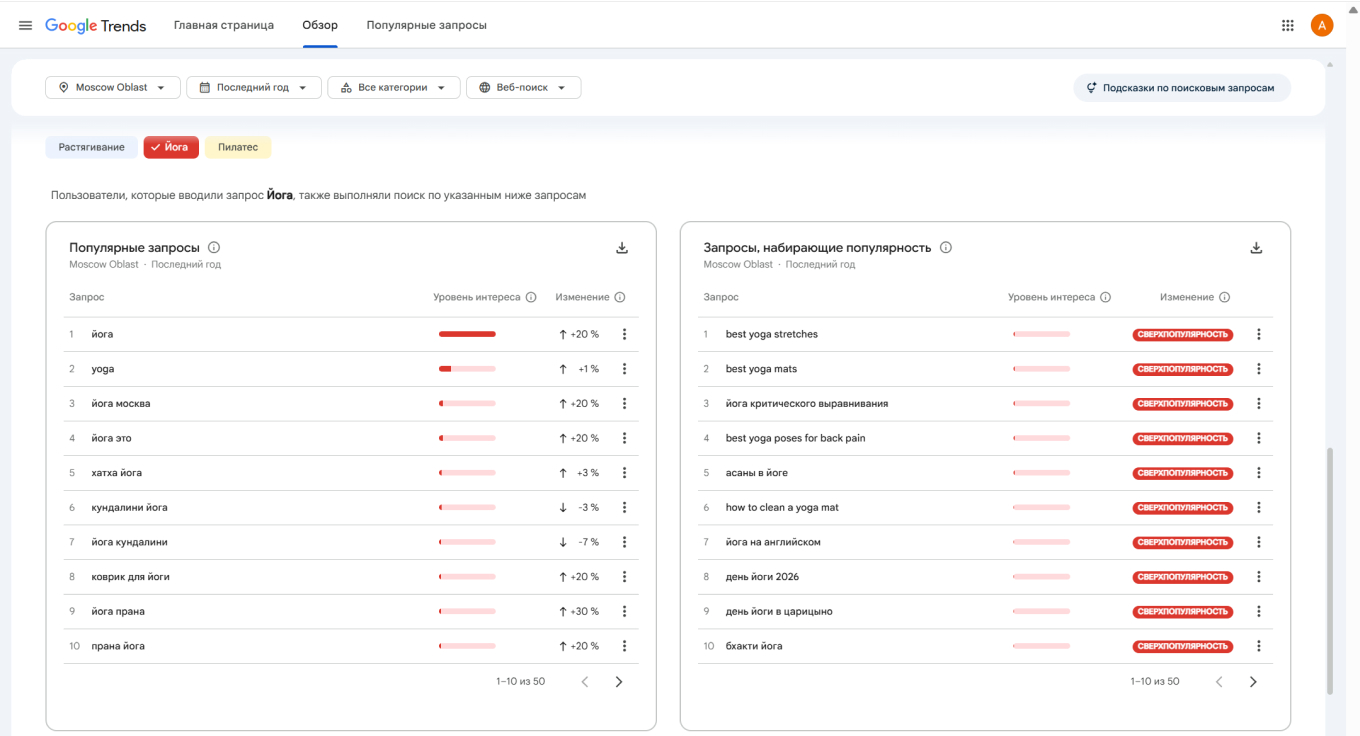
Task: Show info next to Популярные запросы title
Action: point(214,247)
